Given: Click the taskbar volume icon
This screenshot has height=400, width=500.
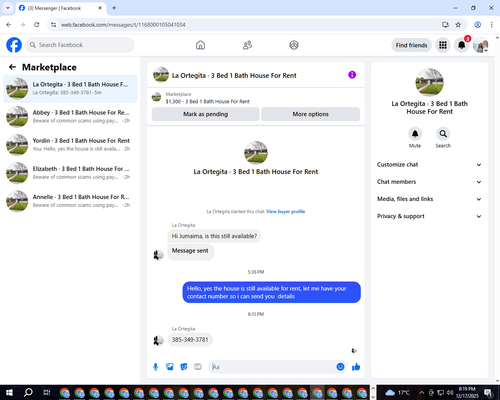Looking at the screenshot, I should 450,393.
